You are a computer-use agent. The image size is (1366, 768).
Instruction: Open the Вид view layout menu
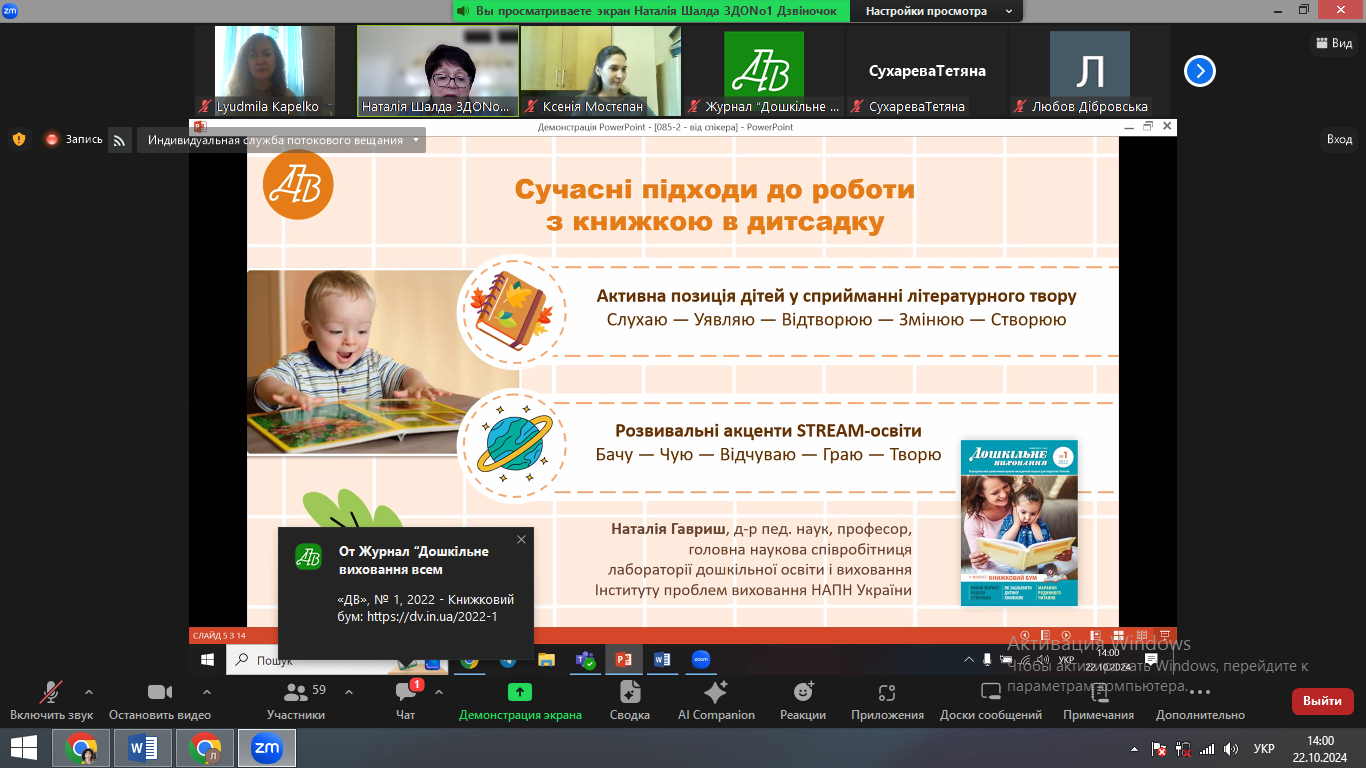(1333, 43)
